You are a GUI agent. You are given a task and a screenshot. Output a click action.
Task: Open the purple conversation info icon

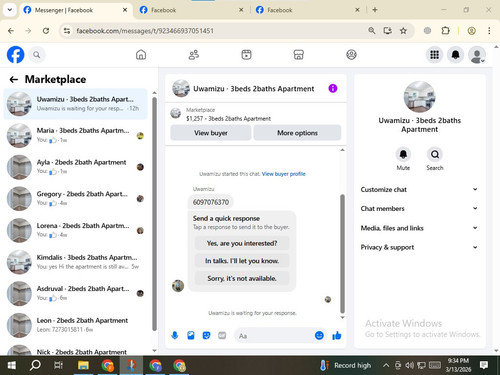(333, 88)
